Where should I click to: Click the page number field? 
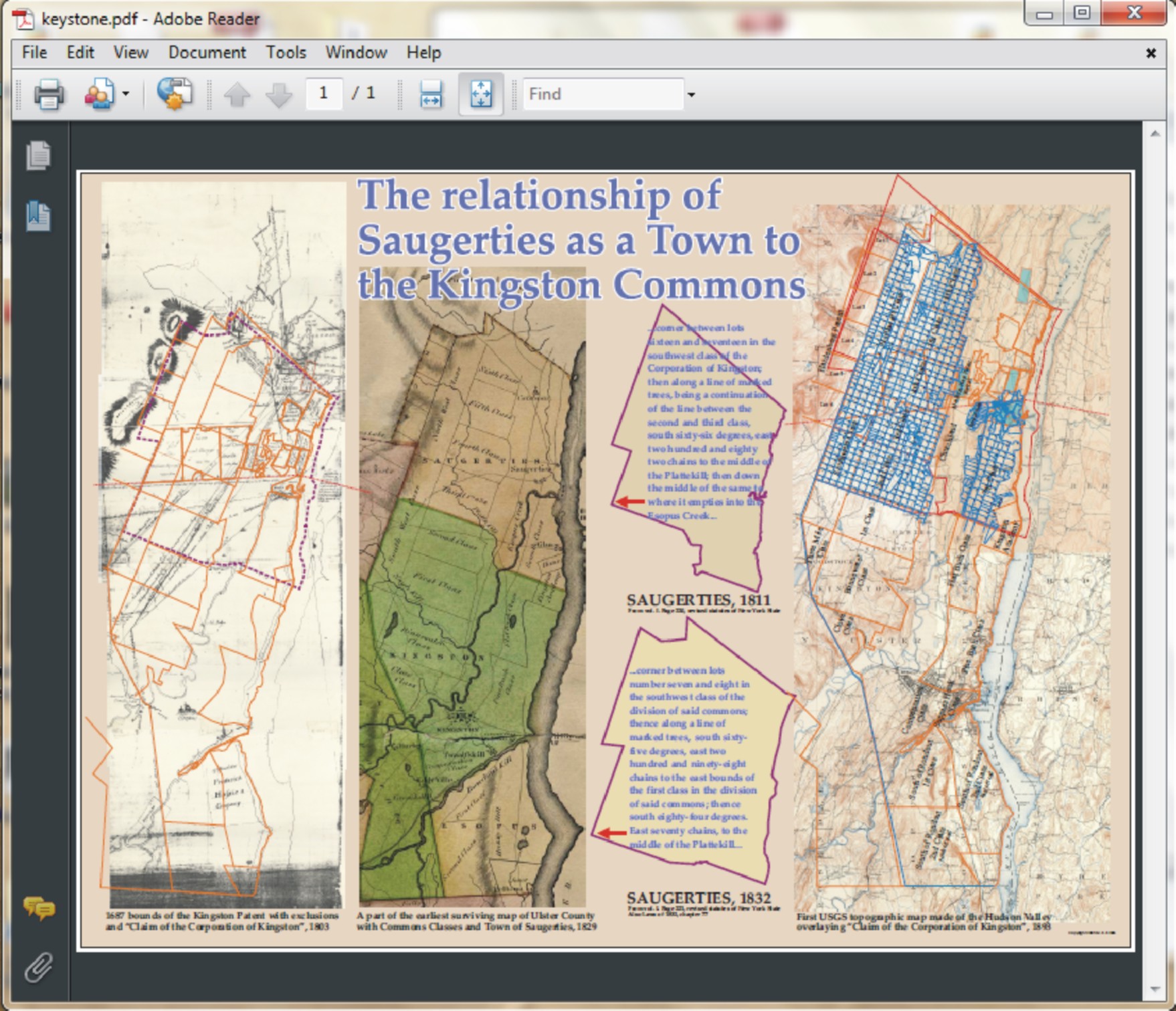(x=324, y=94)
